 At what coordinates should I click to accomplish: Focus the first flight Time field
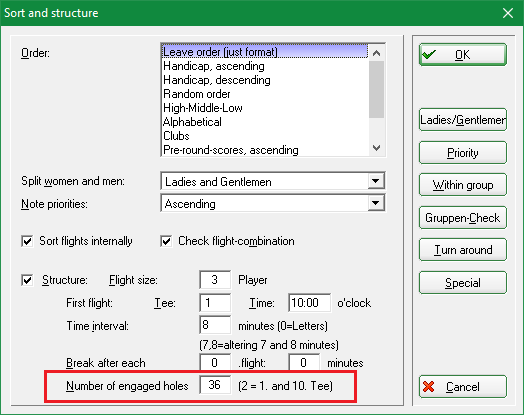[309, 303]
